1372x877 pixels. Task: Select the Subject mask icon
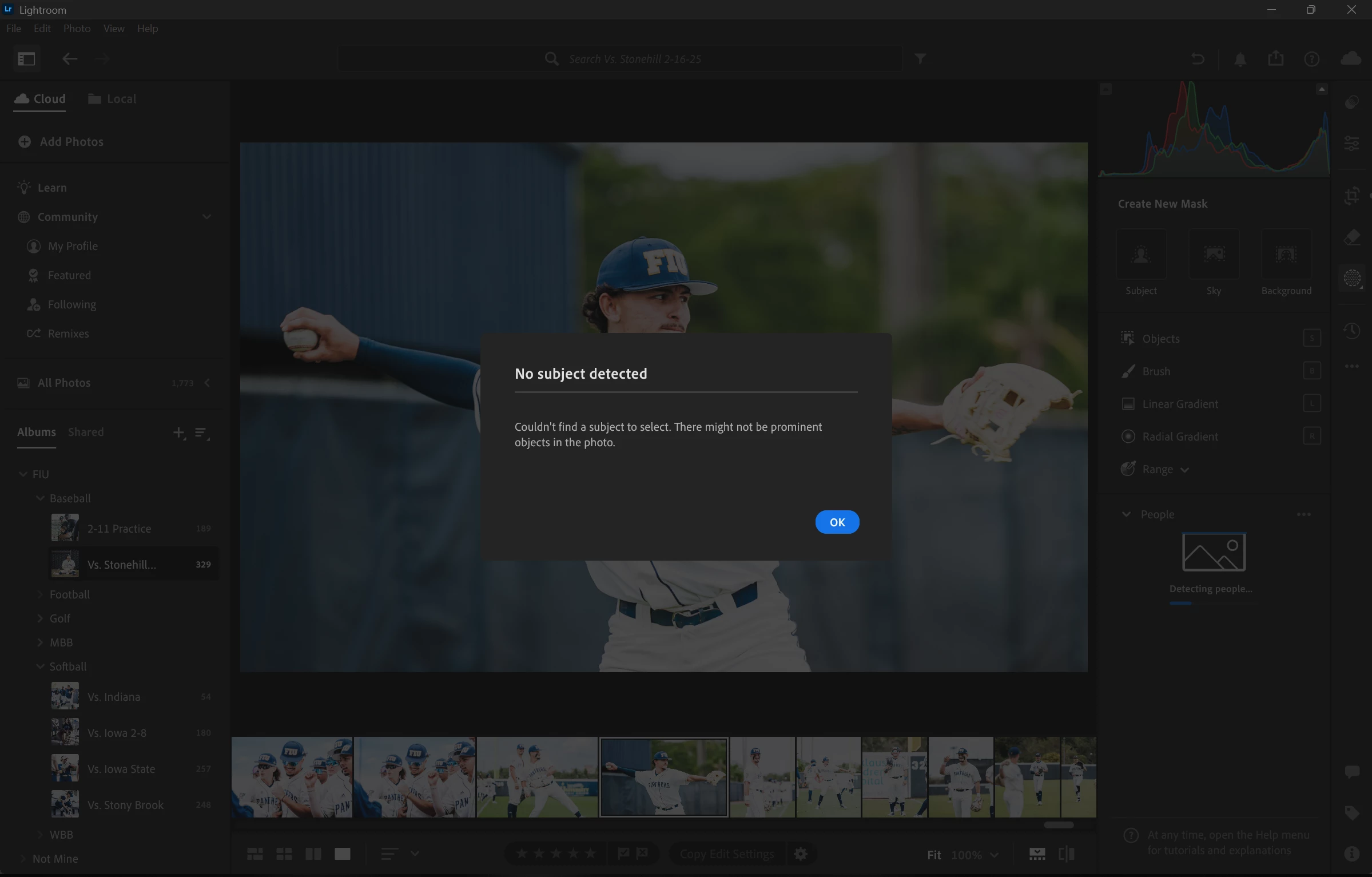tap(1140, 255)
